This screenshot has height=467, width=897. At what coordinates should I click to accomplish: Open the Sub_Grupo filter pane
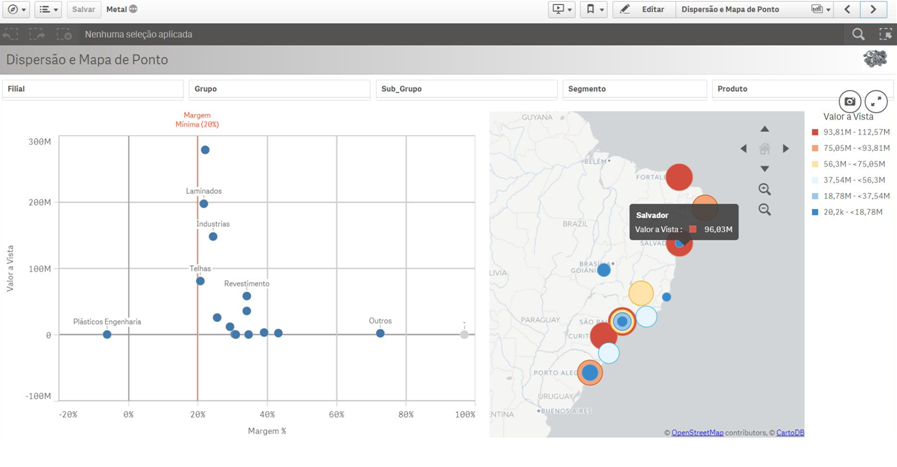point(466,89)
